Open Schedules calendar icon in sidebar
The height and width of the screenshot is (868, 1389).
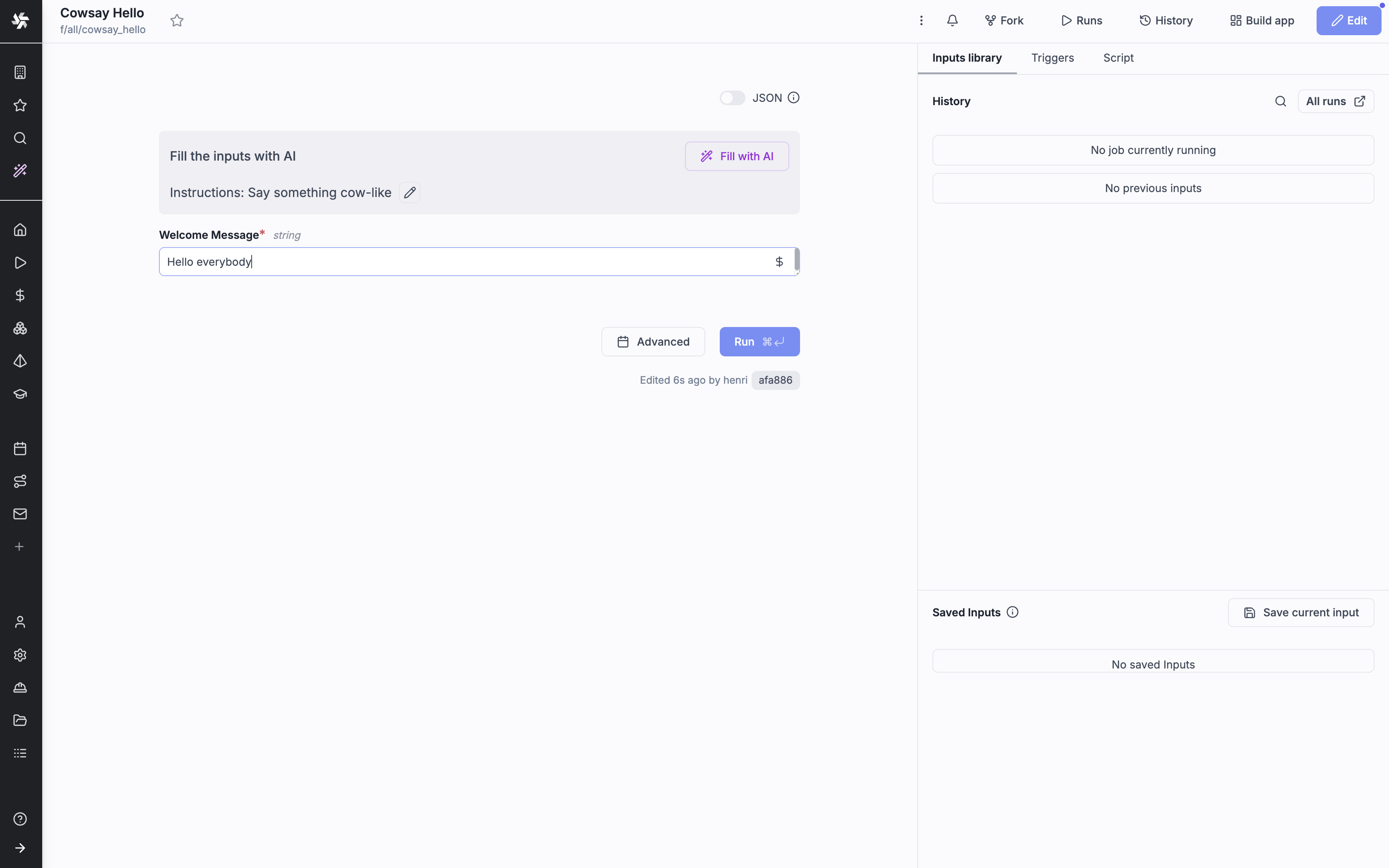point(20,448)
